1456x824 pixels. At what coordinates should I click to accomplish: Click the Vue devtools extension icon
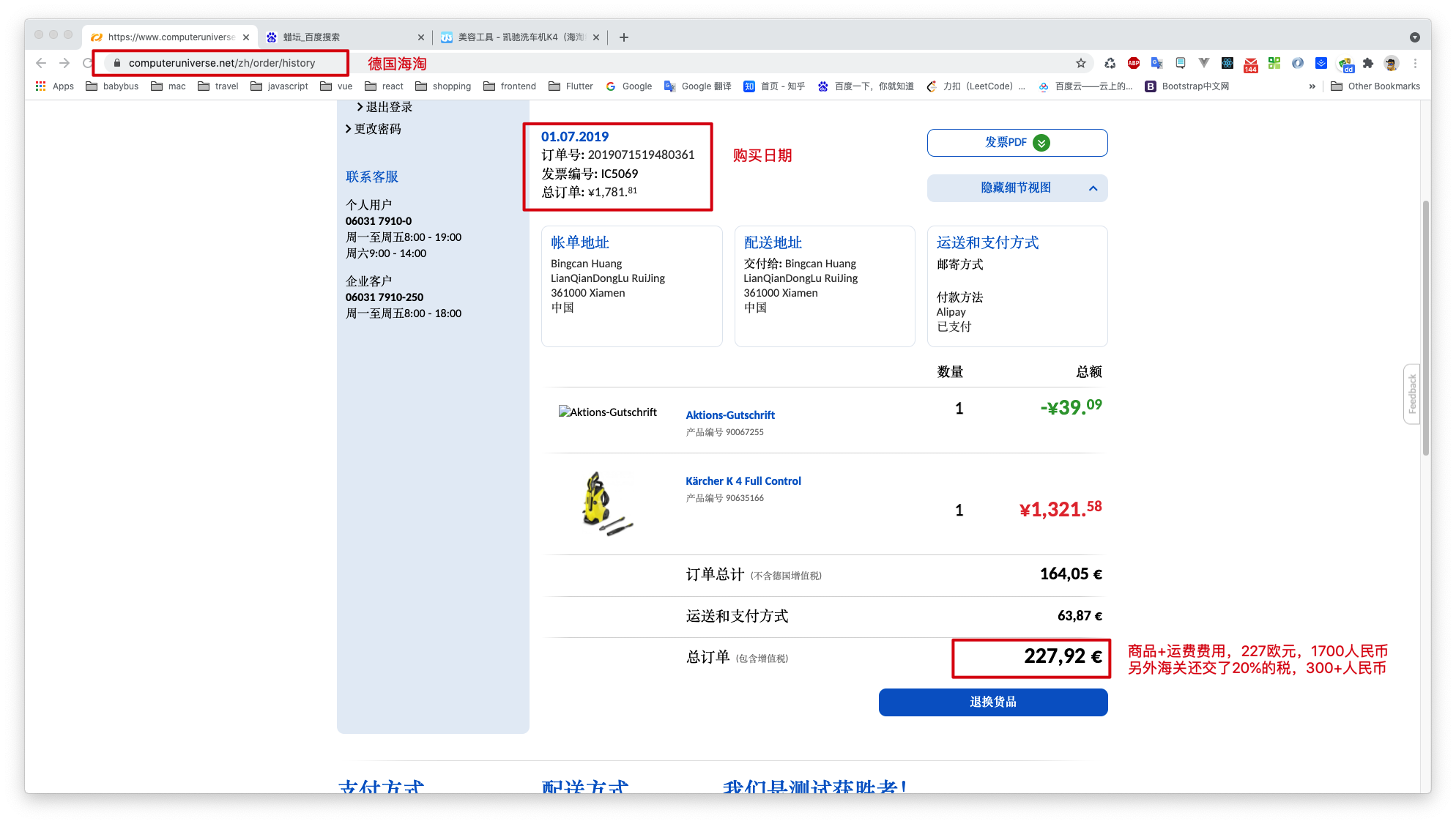[x=1203, y=63]
